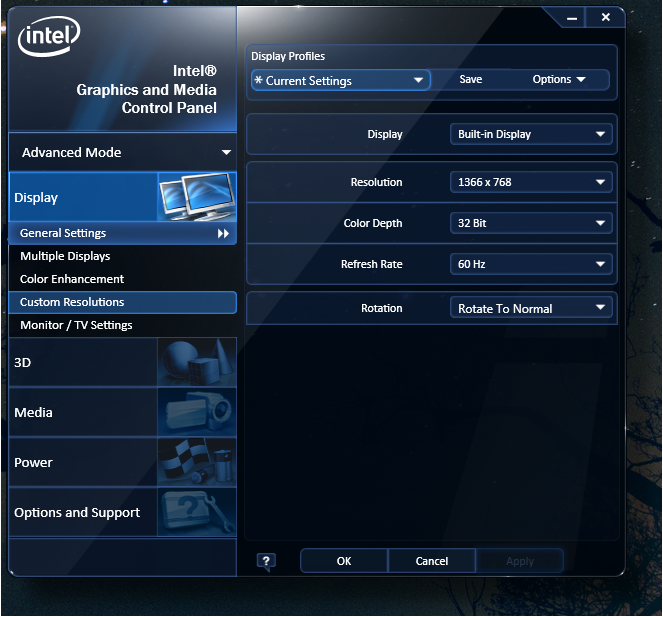Select the Media category
Image resolution: width=663 pixels, height=617 pixels.
coord(123,412)
